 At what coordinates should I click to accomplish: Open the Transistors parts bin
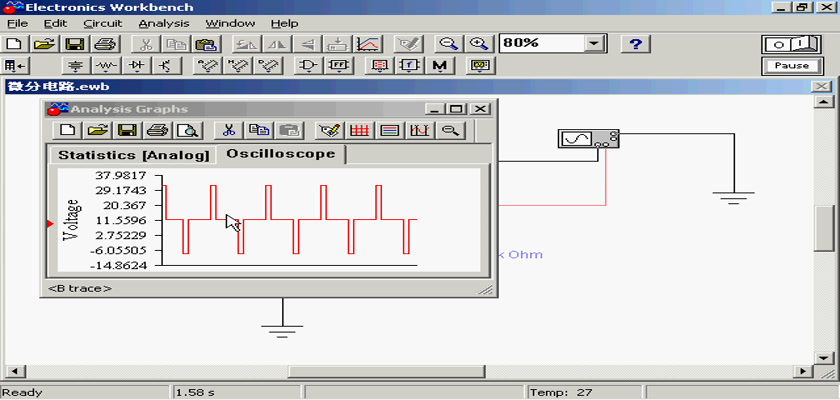[167, 66]
